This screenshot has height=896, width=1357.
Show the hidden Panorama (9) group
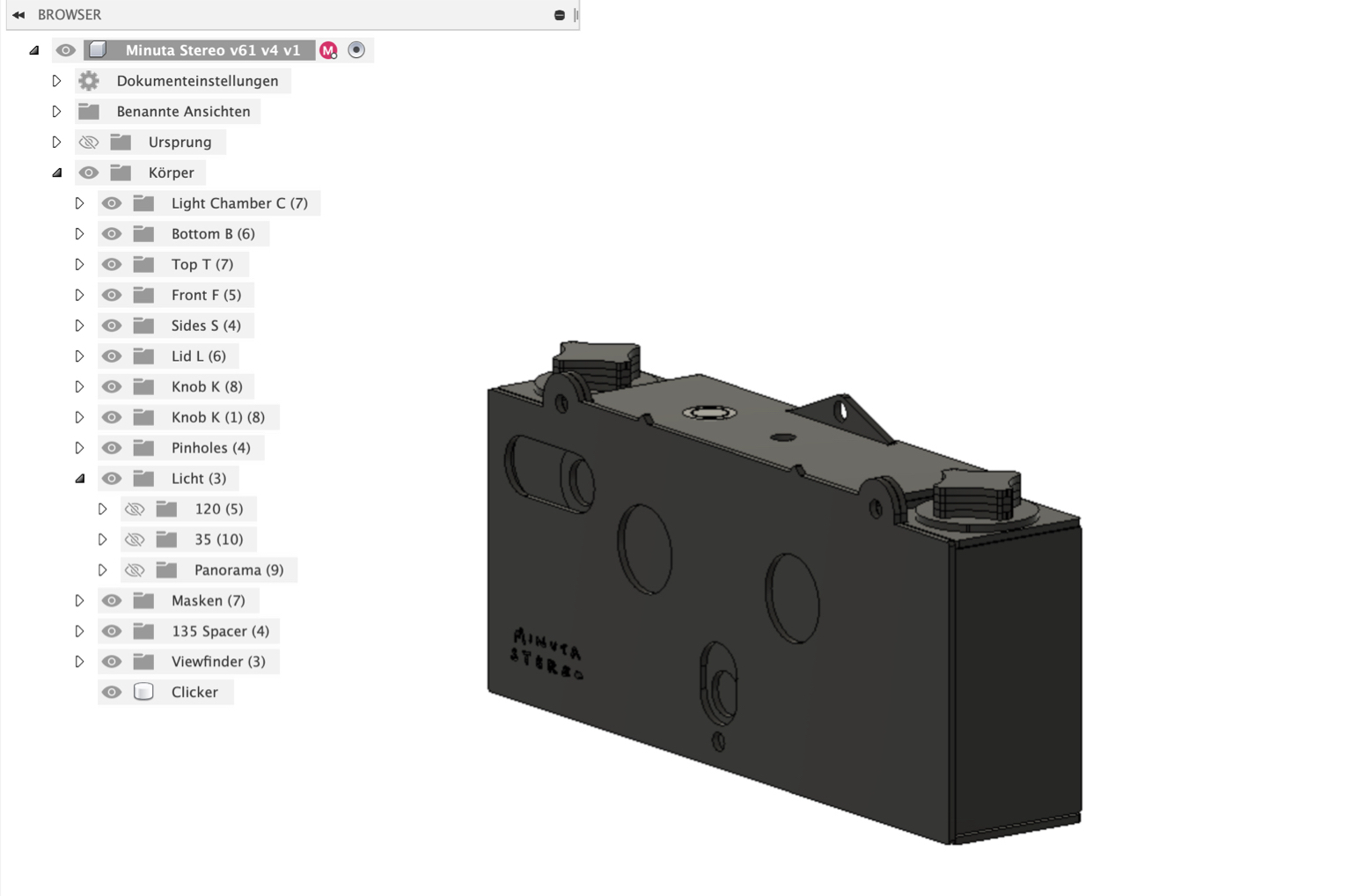[x=135, y=570]
